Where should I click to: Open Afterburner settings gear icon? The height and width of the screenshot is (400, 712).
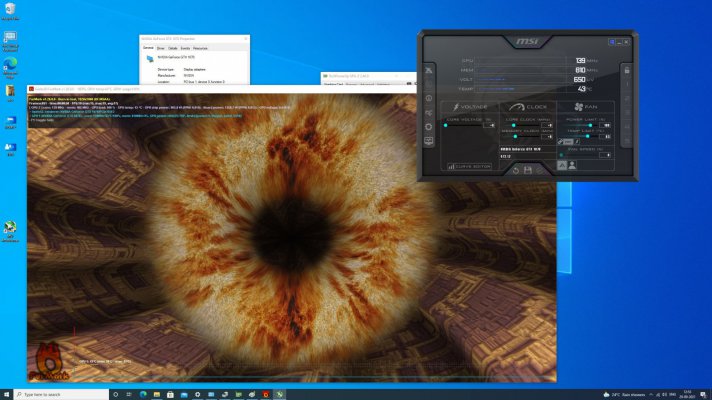tap(429, 127)
